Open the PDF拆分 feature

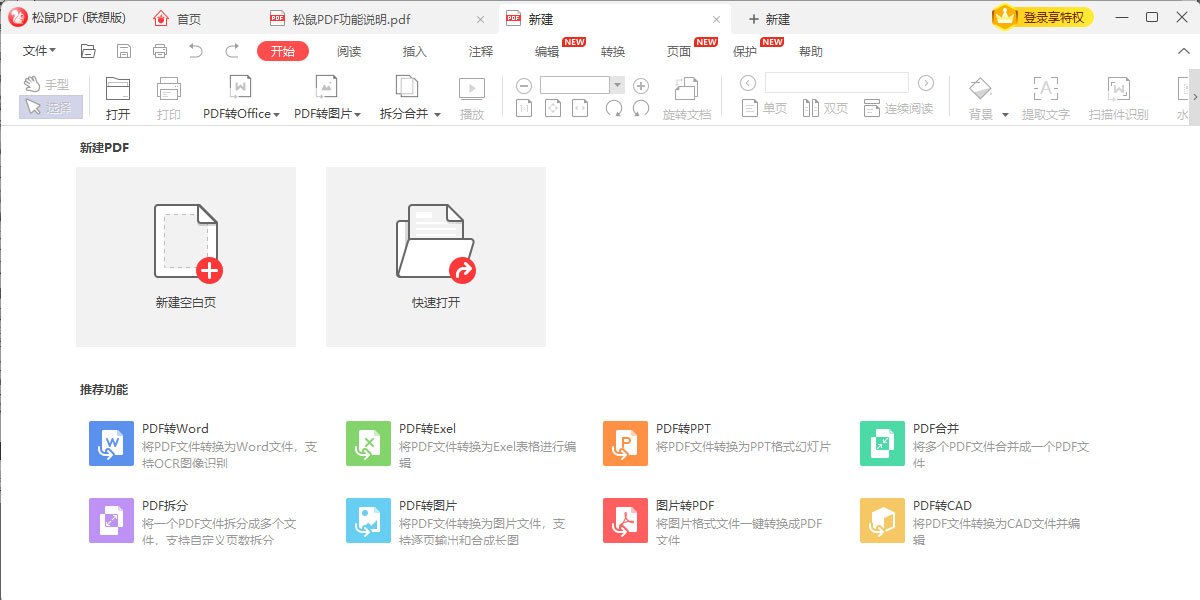pyautogui.click(x=195, y=521)
